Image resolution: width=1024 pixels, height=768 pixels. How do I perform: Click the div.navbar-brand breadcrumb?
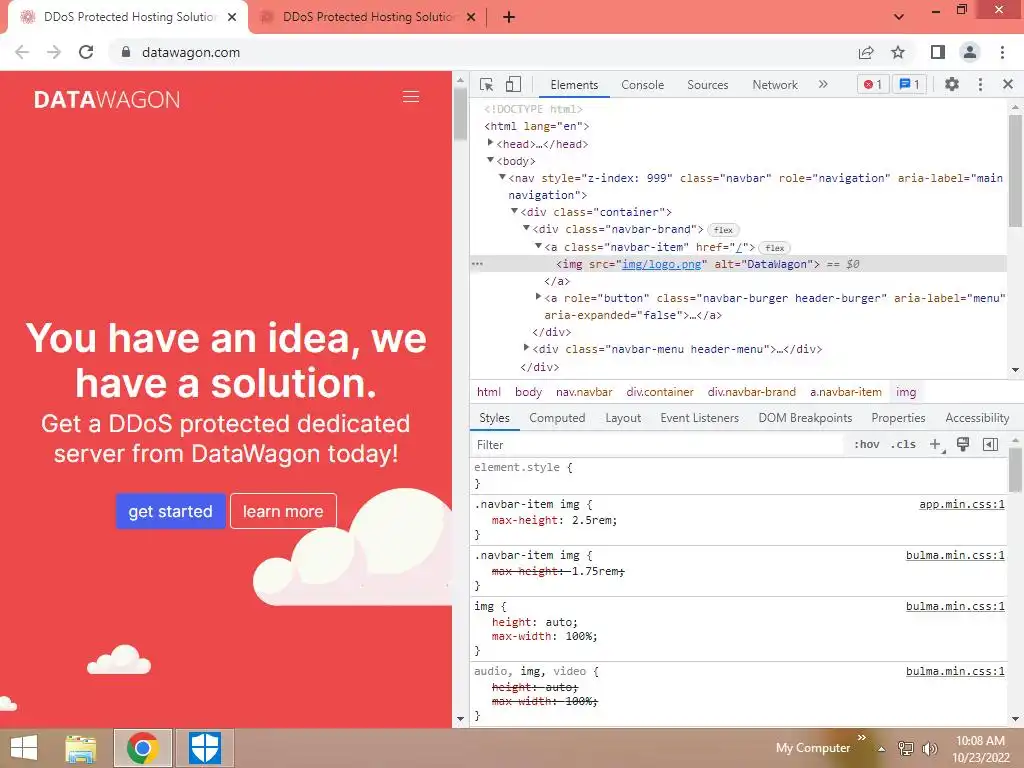(752, 392)
